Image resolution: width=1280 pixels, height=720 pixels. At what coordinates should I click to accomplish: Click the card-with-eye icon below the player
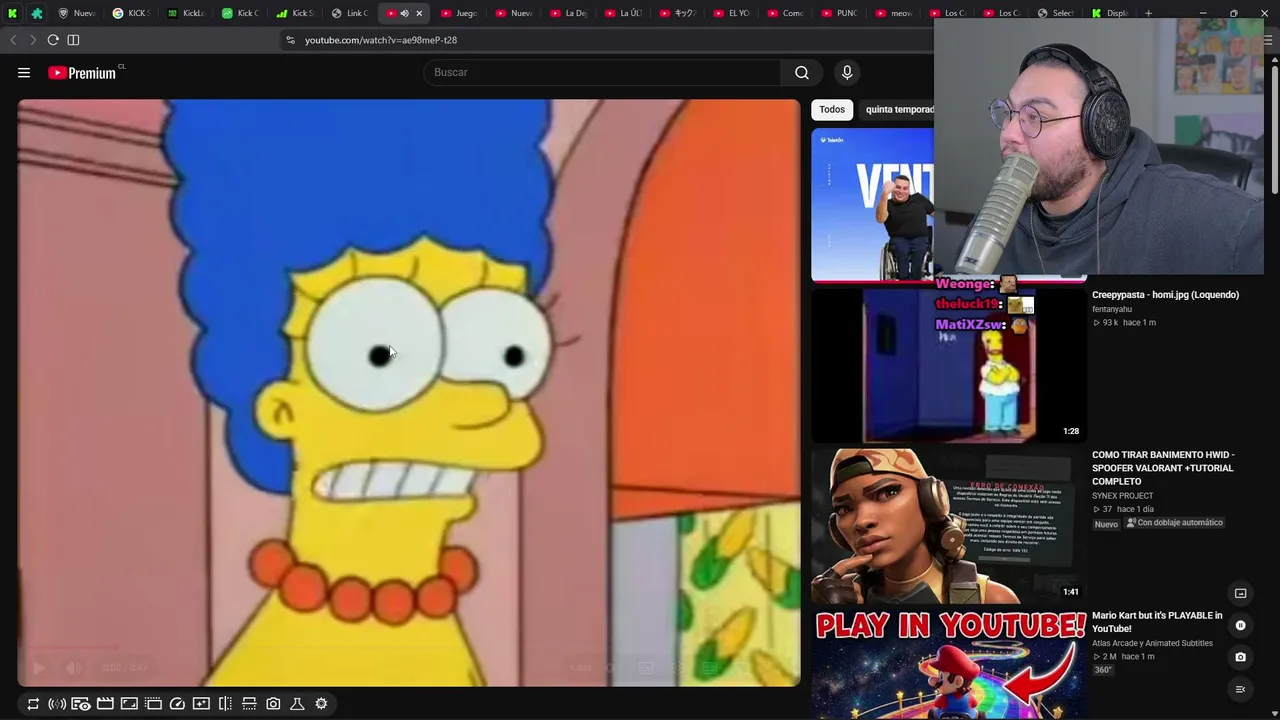click(81, 704)
